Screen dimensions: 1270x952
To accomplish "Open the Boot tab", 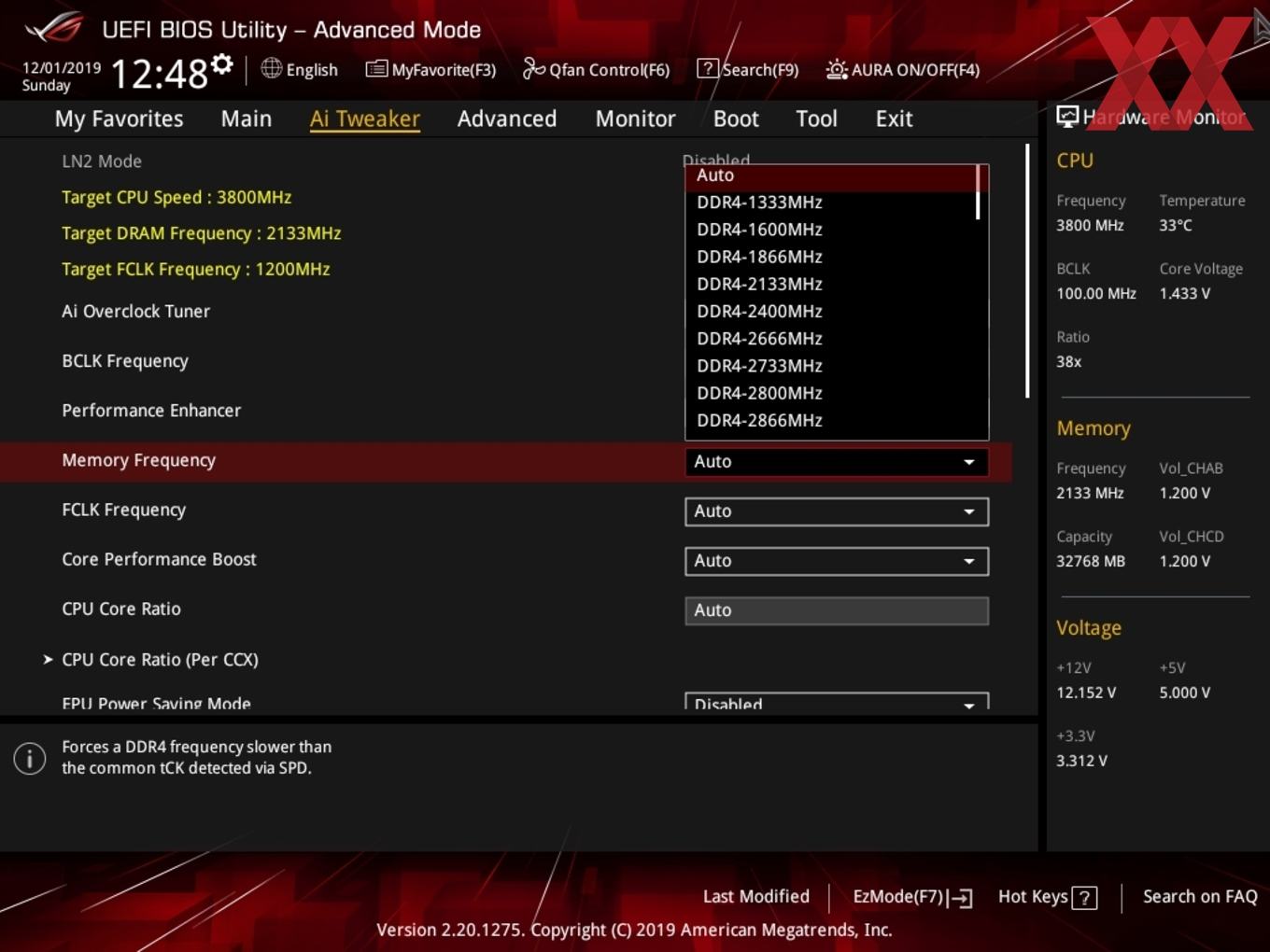I will click(736, 119).
